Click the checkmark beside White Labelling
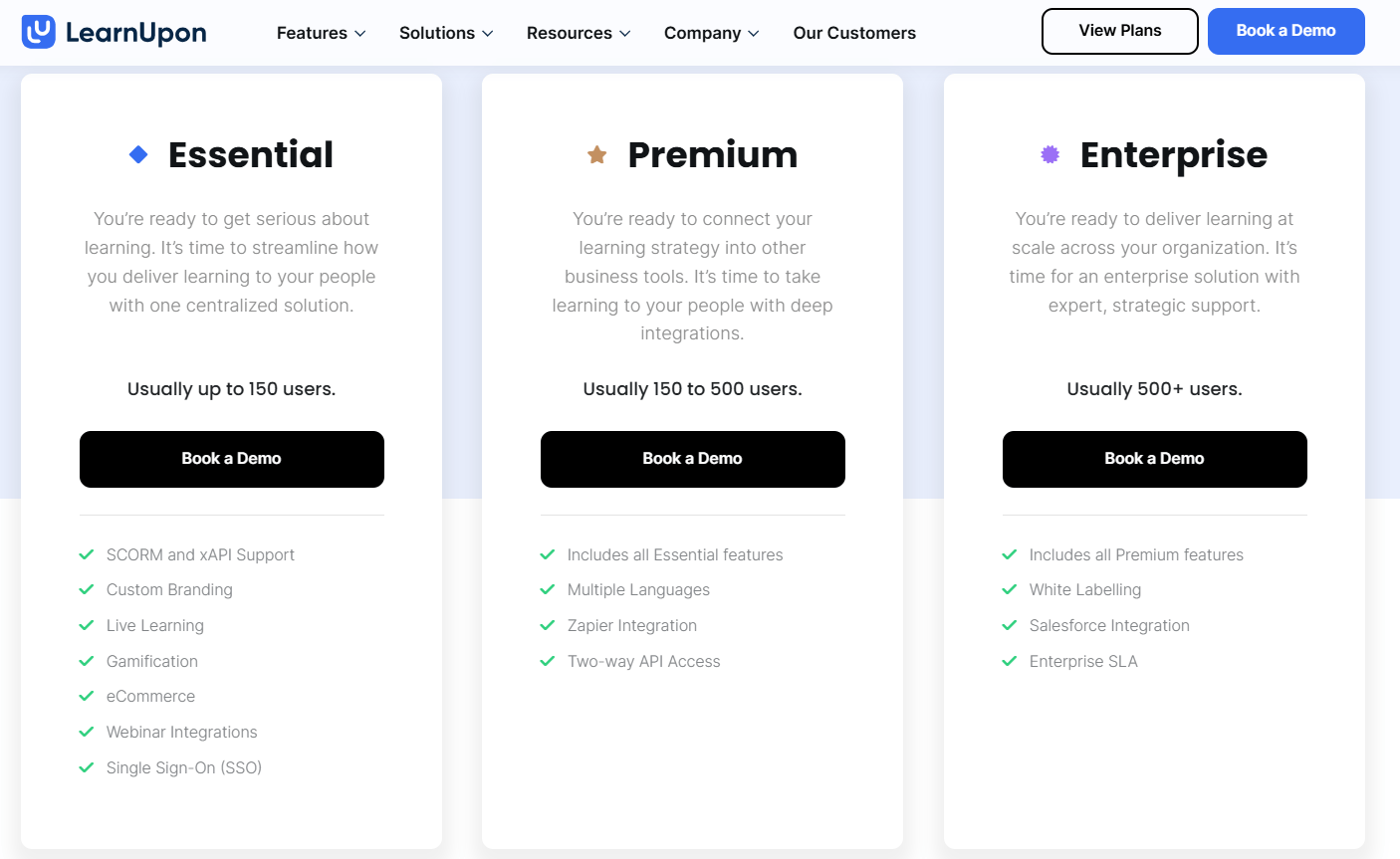1400x859 pixels. 1009,589
